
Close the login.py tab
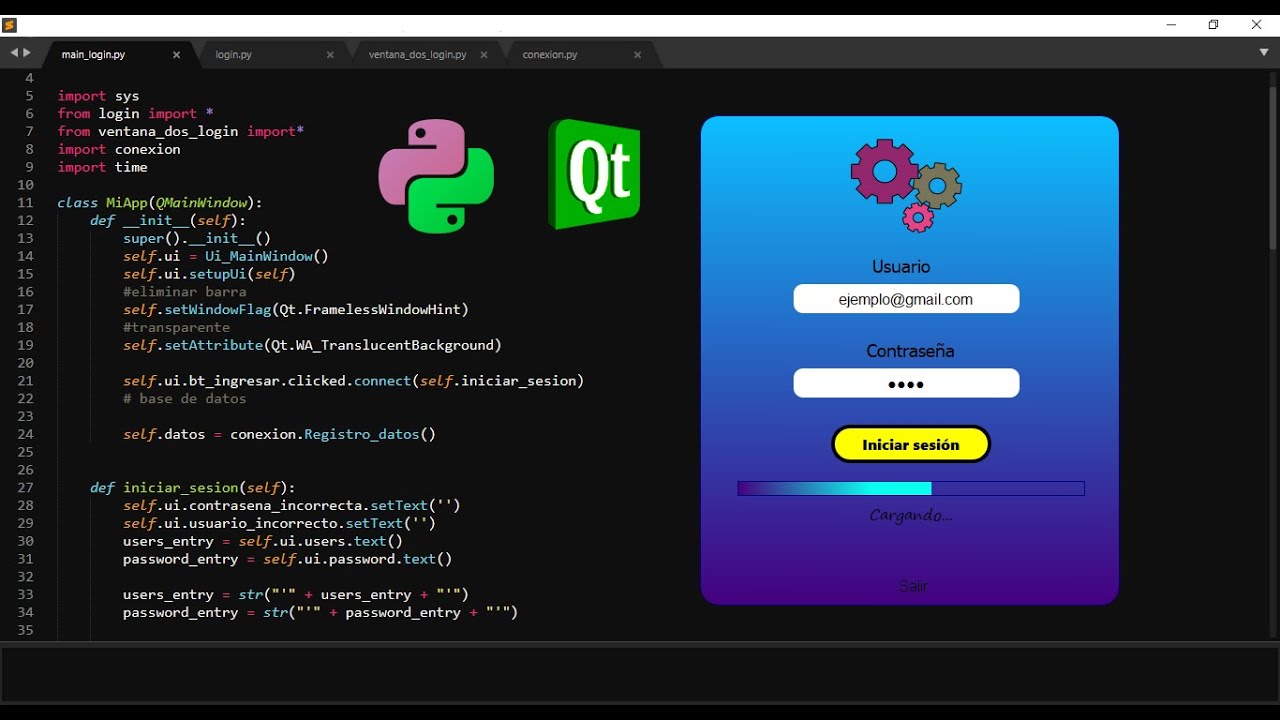330,55
